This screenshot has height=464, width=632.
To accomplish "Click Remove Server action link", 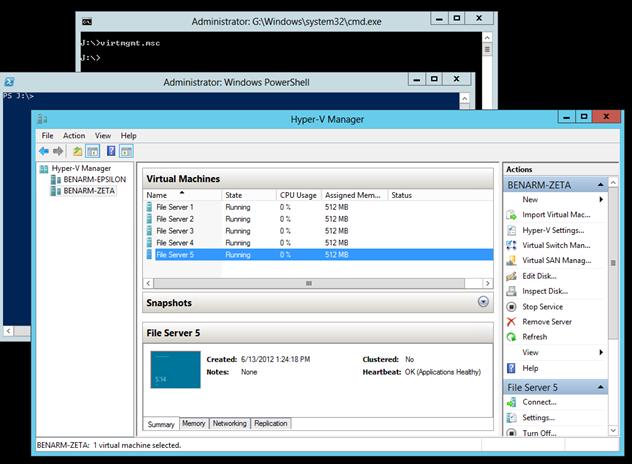I will point(547,322).
